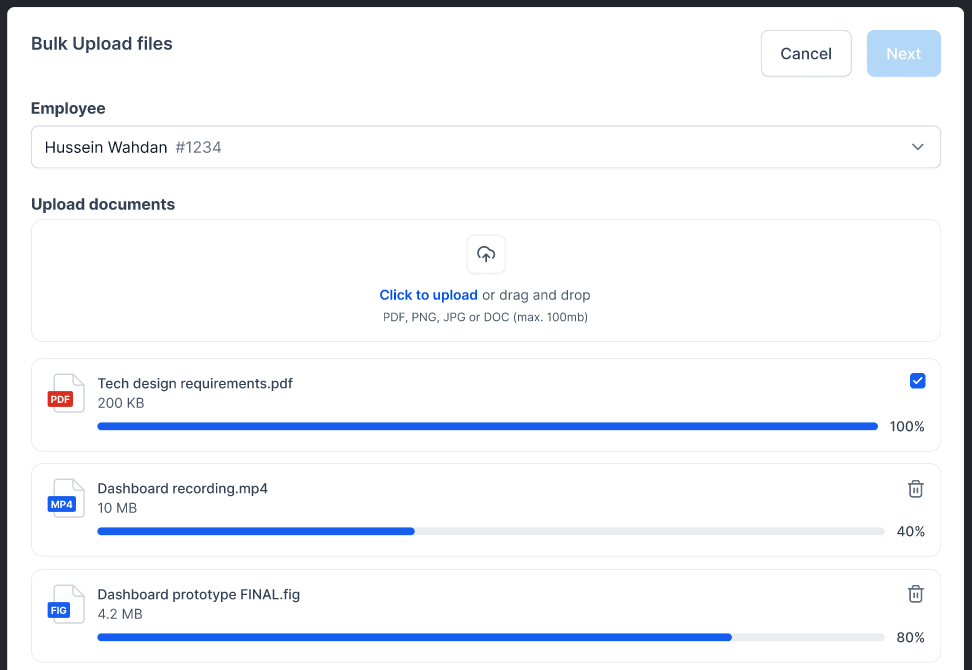Click the Dashboard recording.mp4 progress bar
This screenshot has width=972, height=670.
point(490,531)
